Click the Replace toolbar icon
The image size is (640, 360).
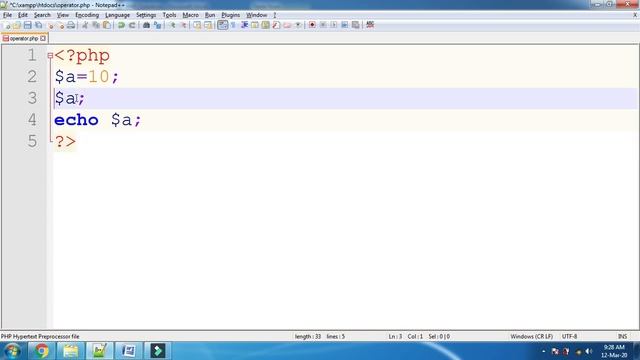click(157, 25)
